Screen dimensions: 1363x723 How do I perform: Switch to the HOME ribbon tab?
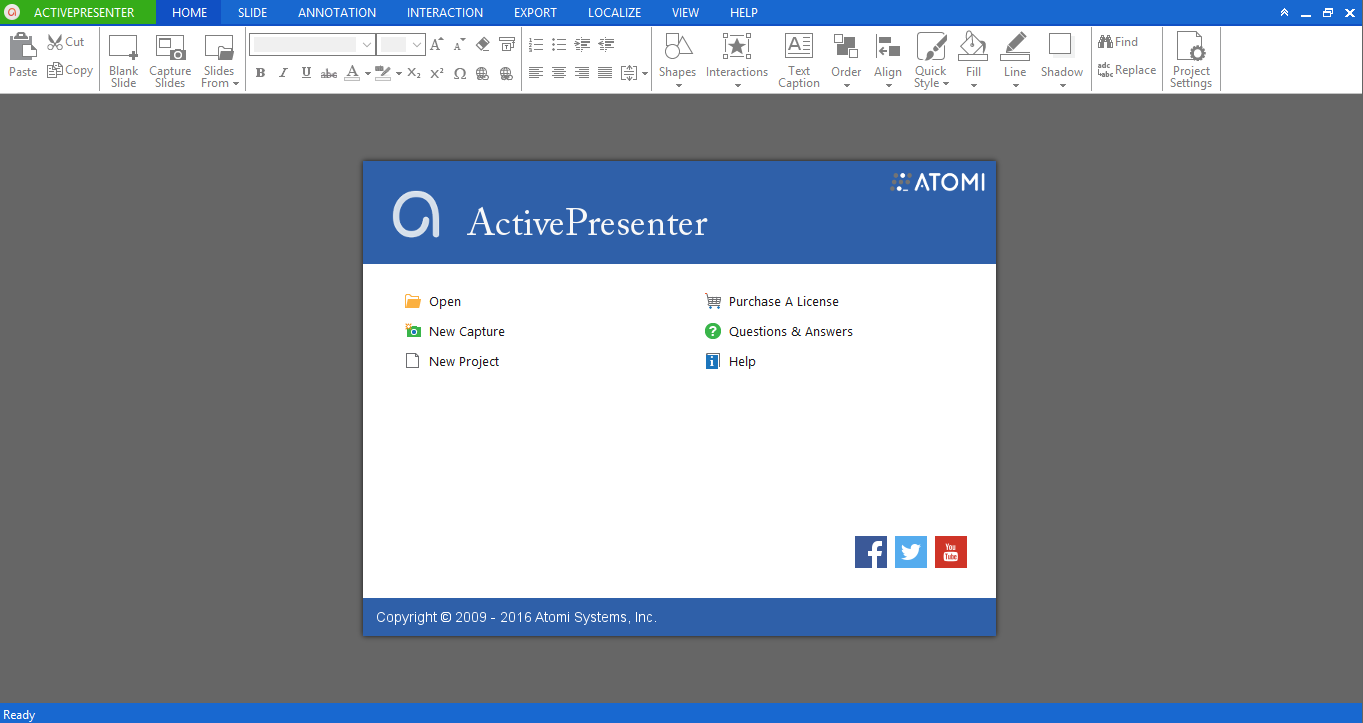[189, 13]
